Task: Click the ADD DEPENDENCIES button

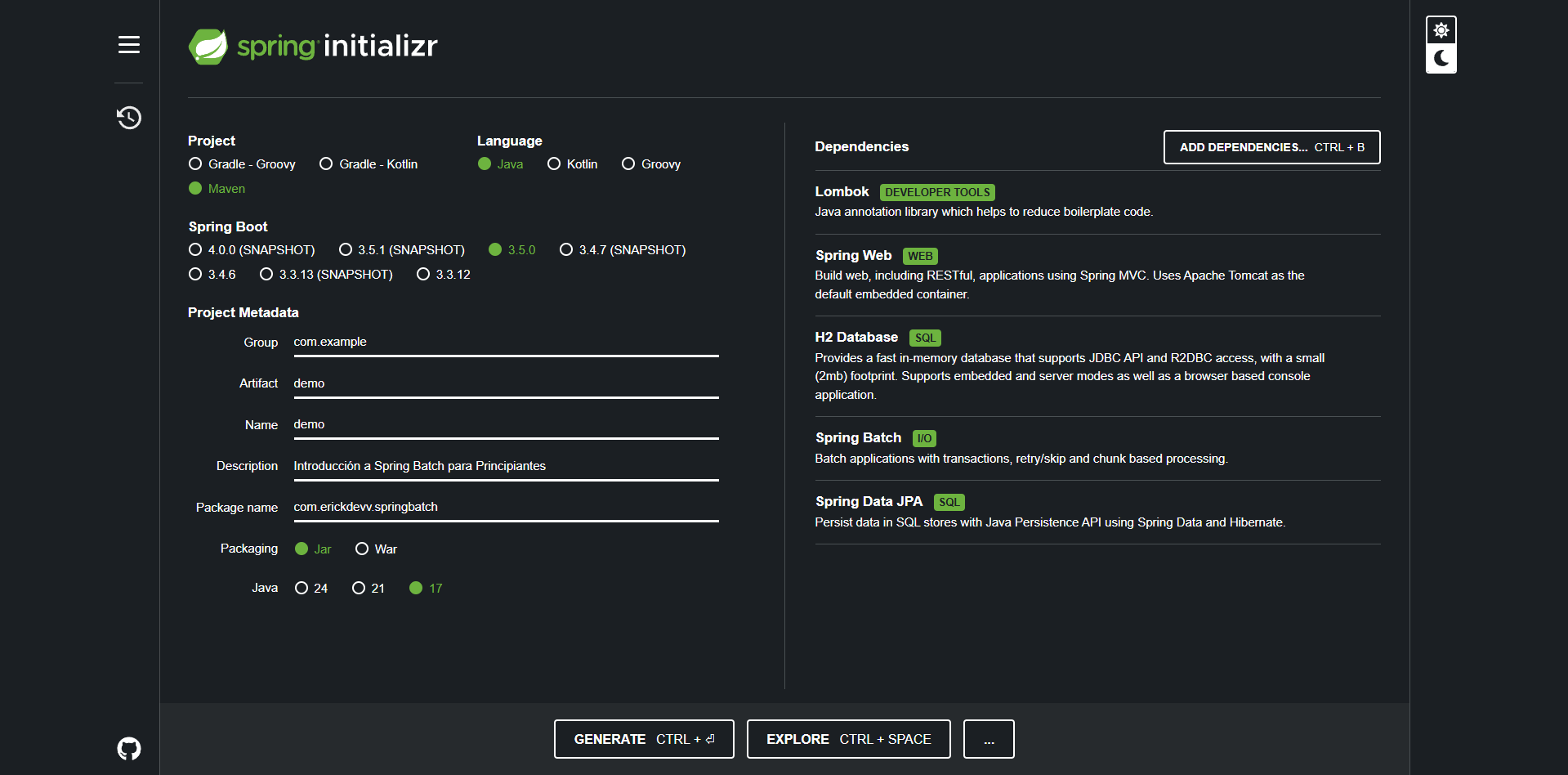Action: coord(1271,147)
